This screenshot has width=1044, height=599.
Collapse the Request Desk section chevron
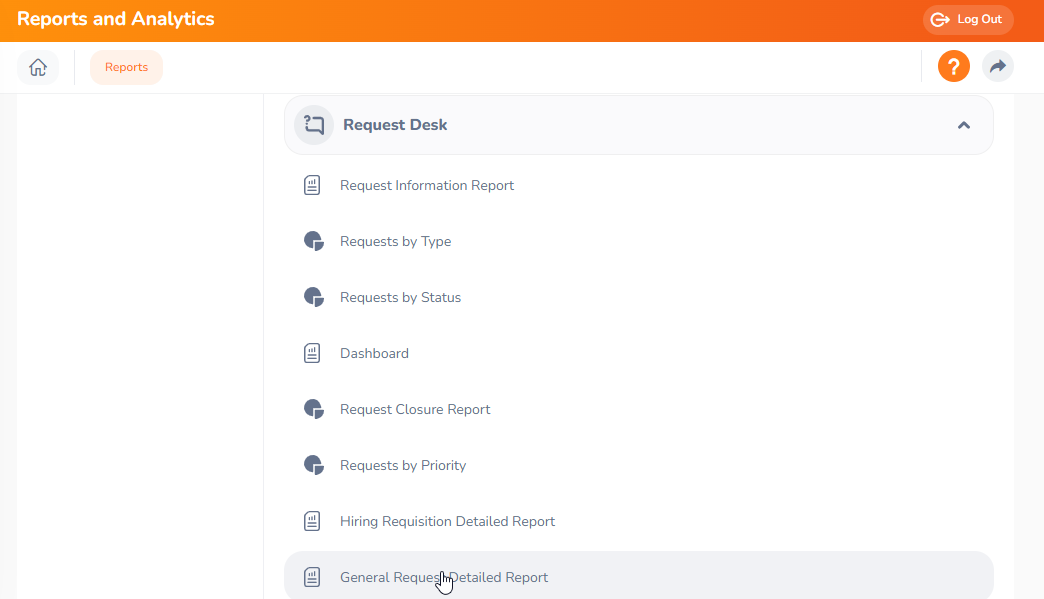[x=963, y=125]
